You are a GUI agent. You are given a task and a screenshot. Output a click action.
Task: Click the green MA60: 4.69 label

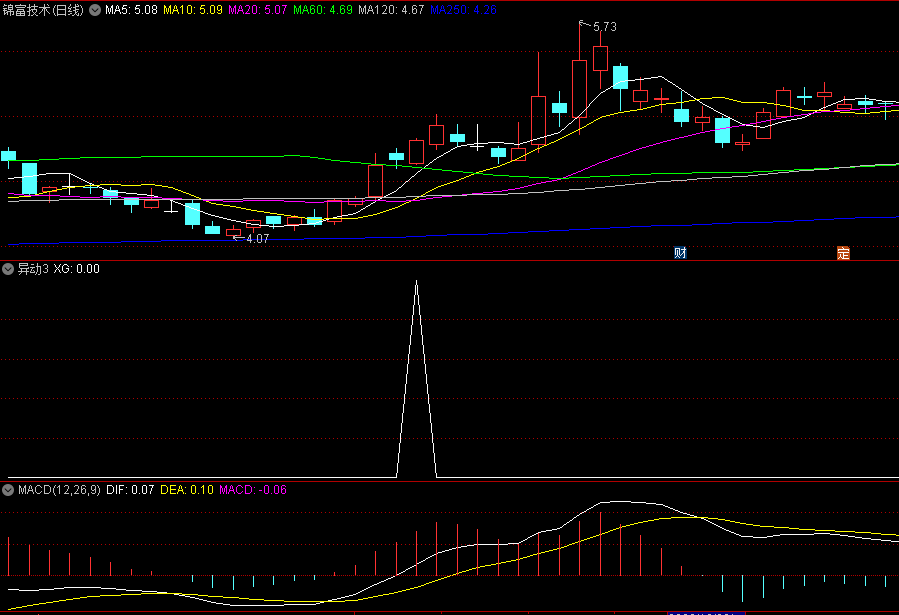pyautogui.click(x=323, y=10)
